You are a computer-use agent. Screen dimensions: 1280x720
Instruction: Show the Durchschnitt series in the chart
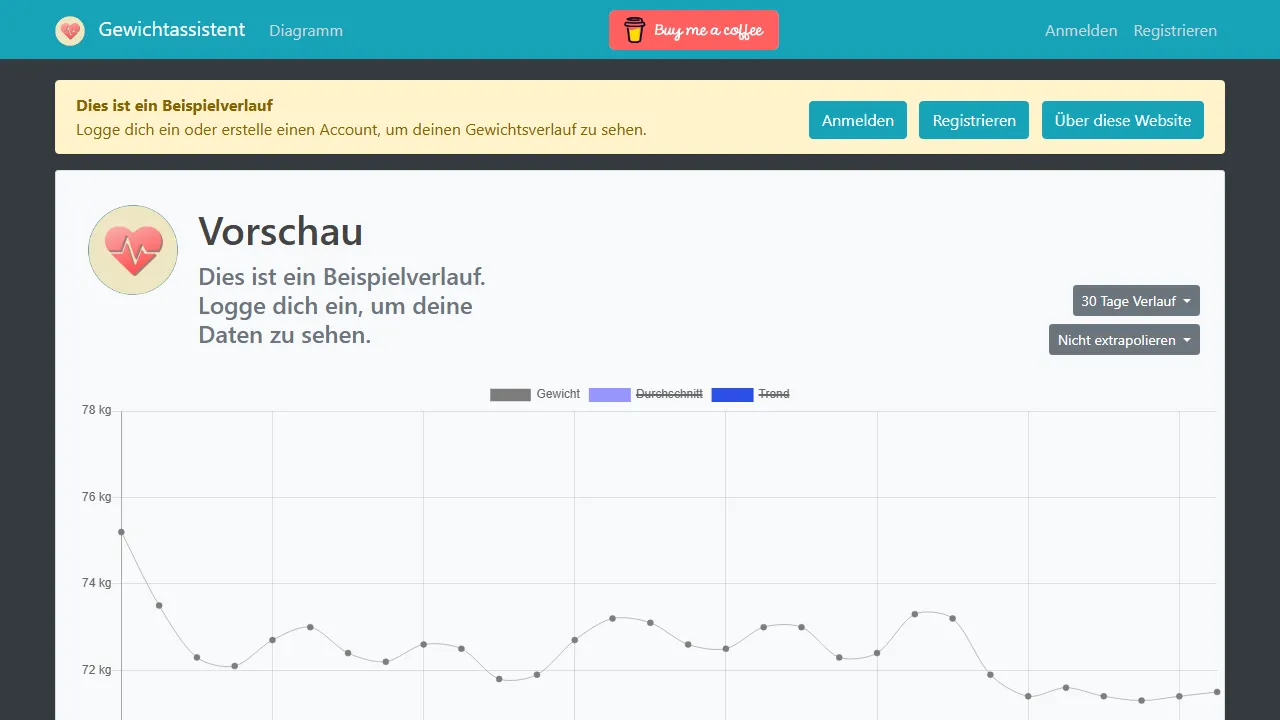pyautogui.click(x=668, y=394)
